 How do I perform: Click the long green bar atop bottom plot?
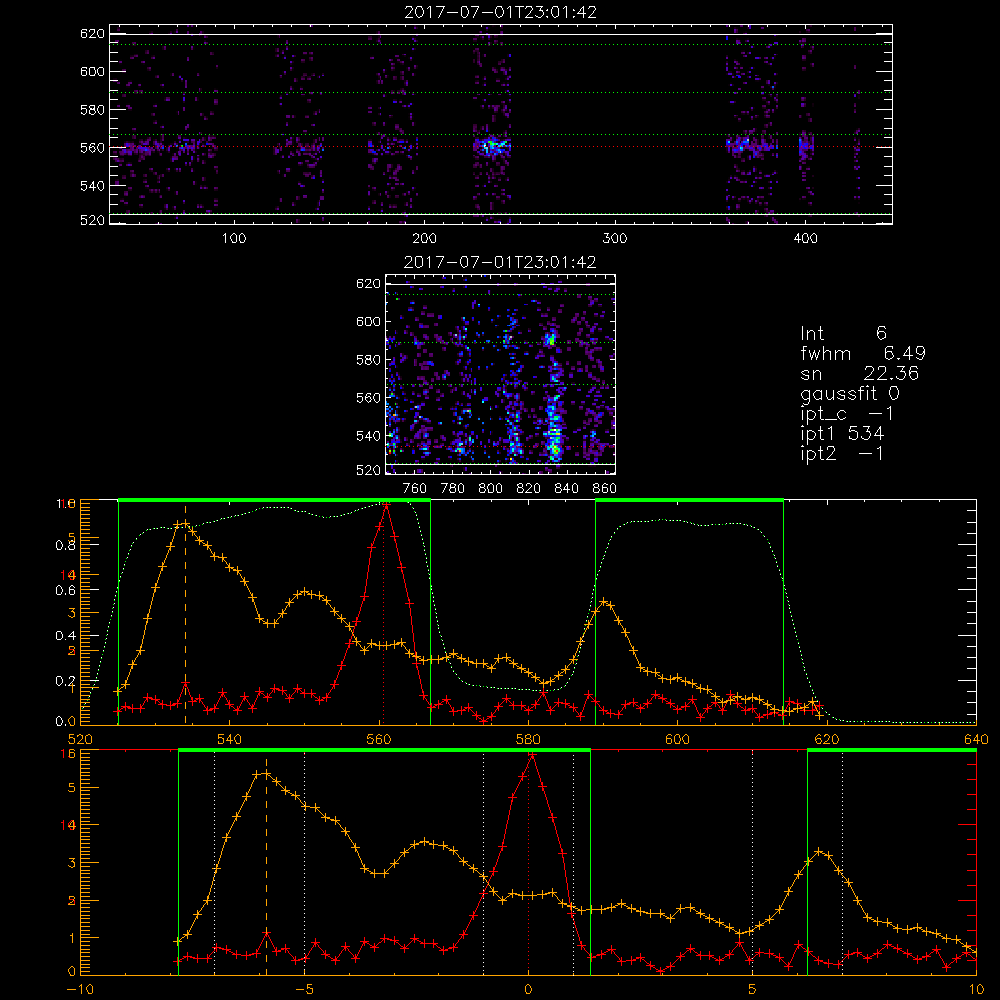[385, 751]
